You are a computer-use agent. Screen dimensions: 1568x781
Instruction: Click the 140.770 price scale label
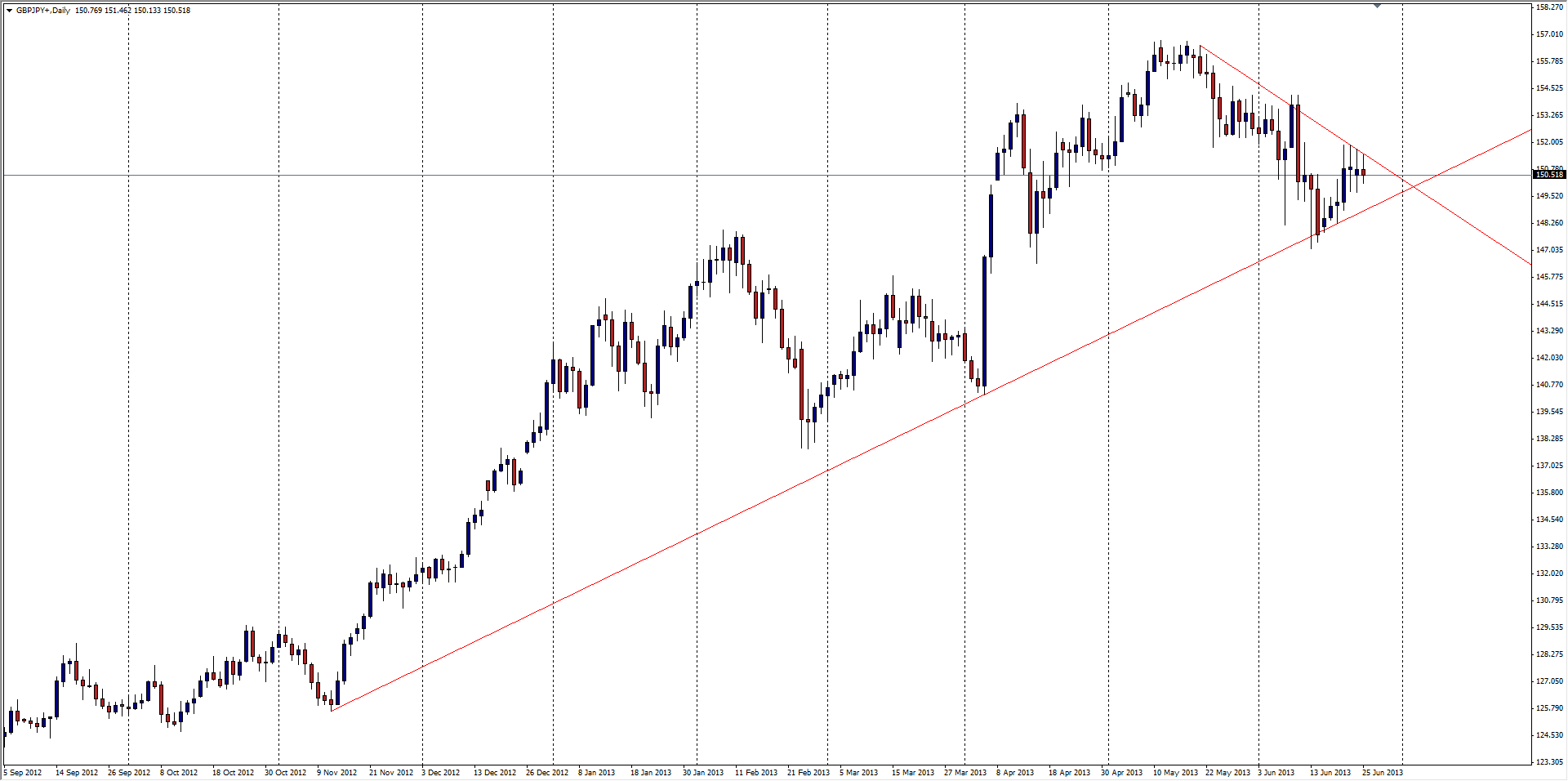[1549, 385]
